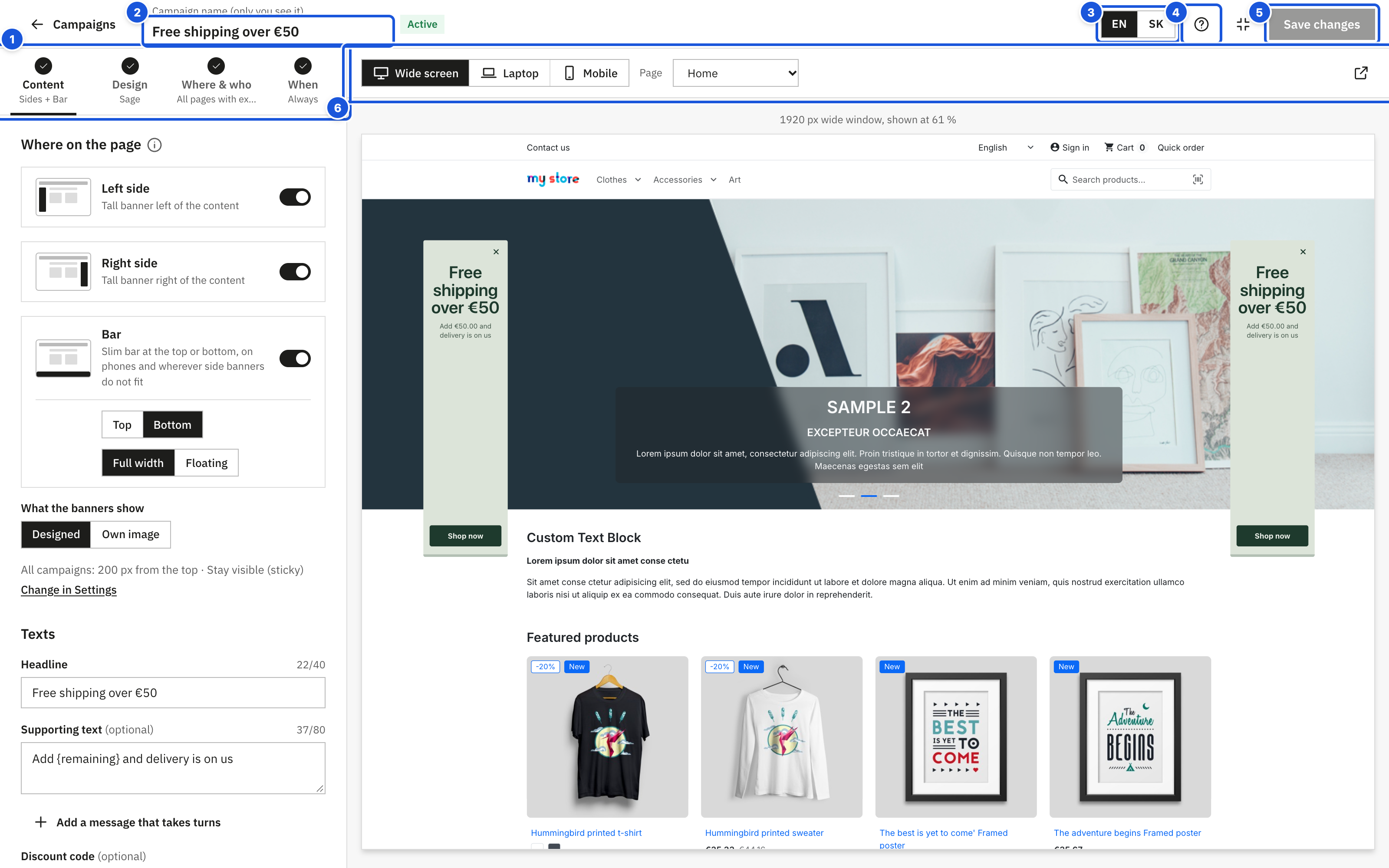Expand the Accessories menu chevron
Viewport: 1389px width, 868px height.
[714, 180]
